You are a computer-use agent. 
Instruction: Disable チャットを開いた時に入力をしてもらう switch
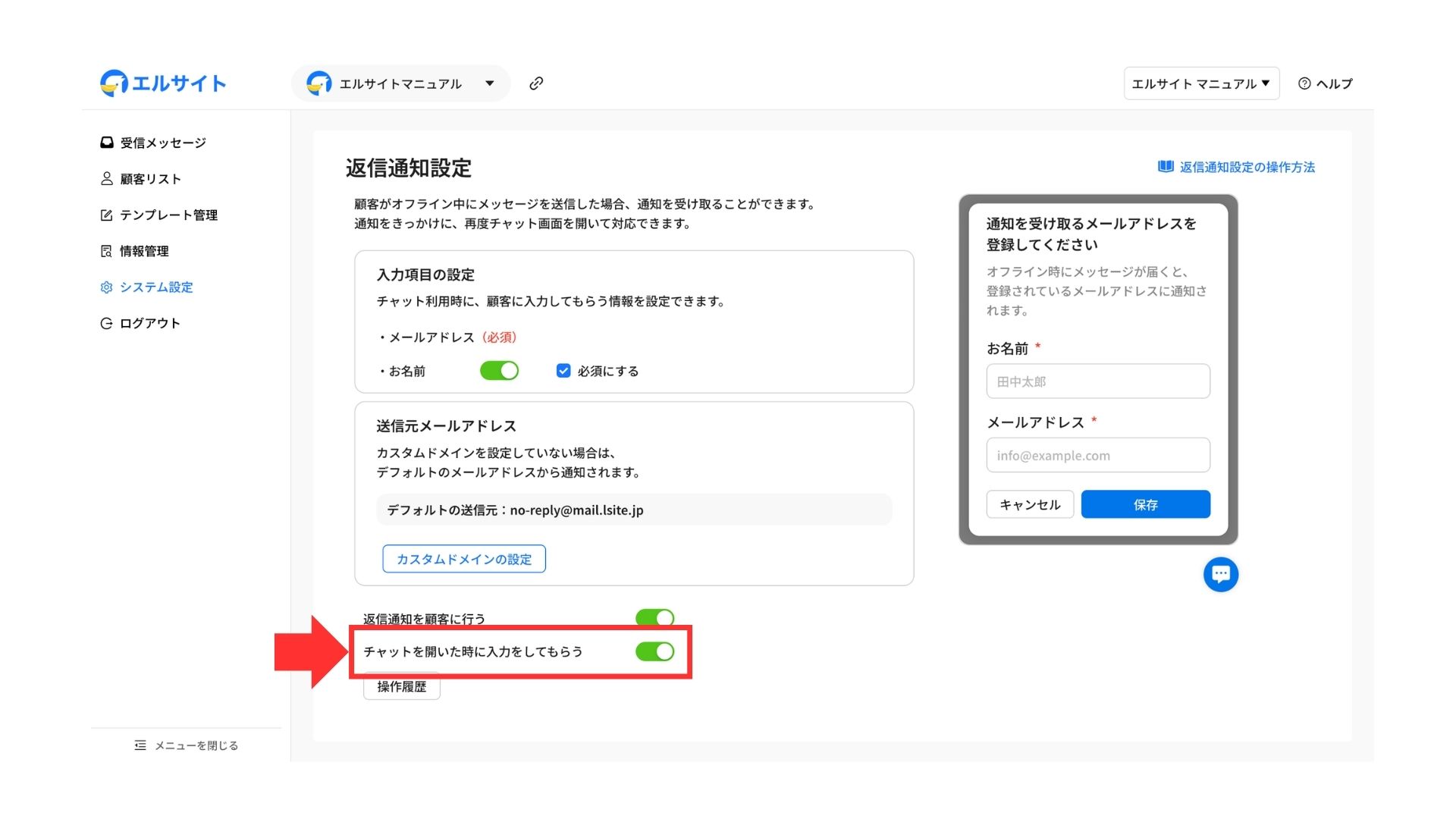654,651
